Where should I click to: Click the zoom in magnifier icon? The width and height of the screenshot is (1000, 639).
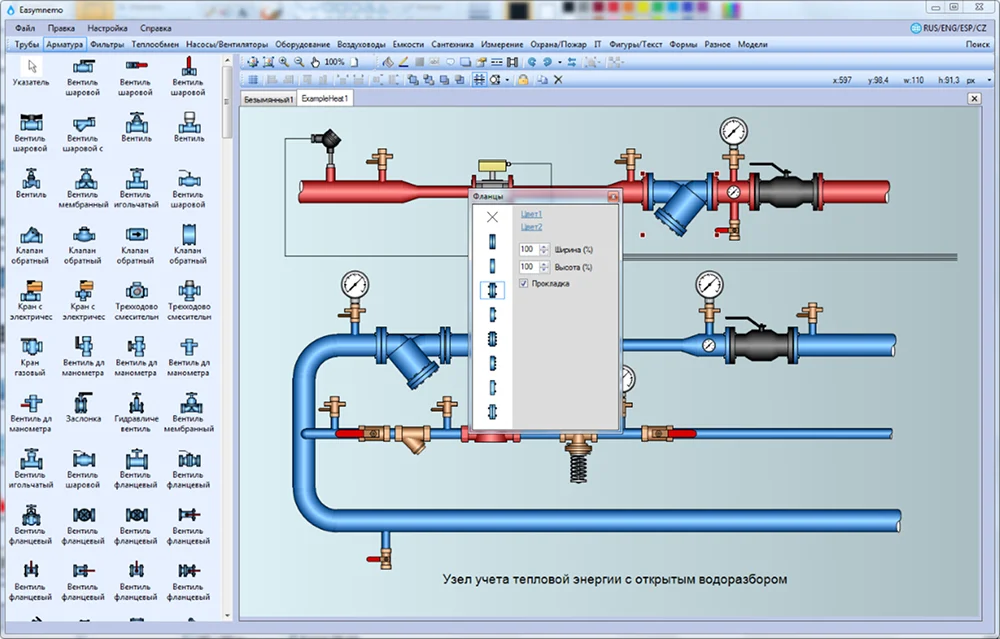pyautogui.click(x=284, y=62)
